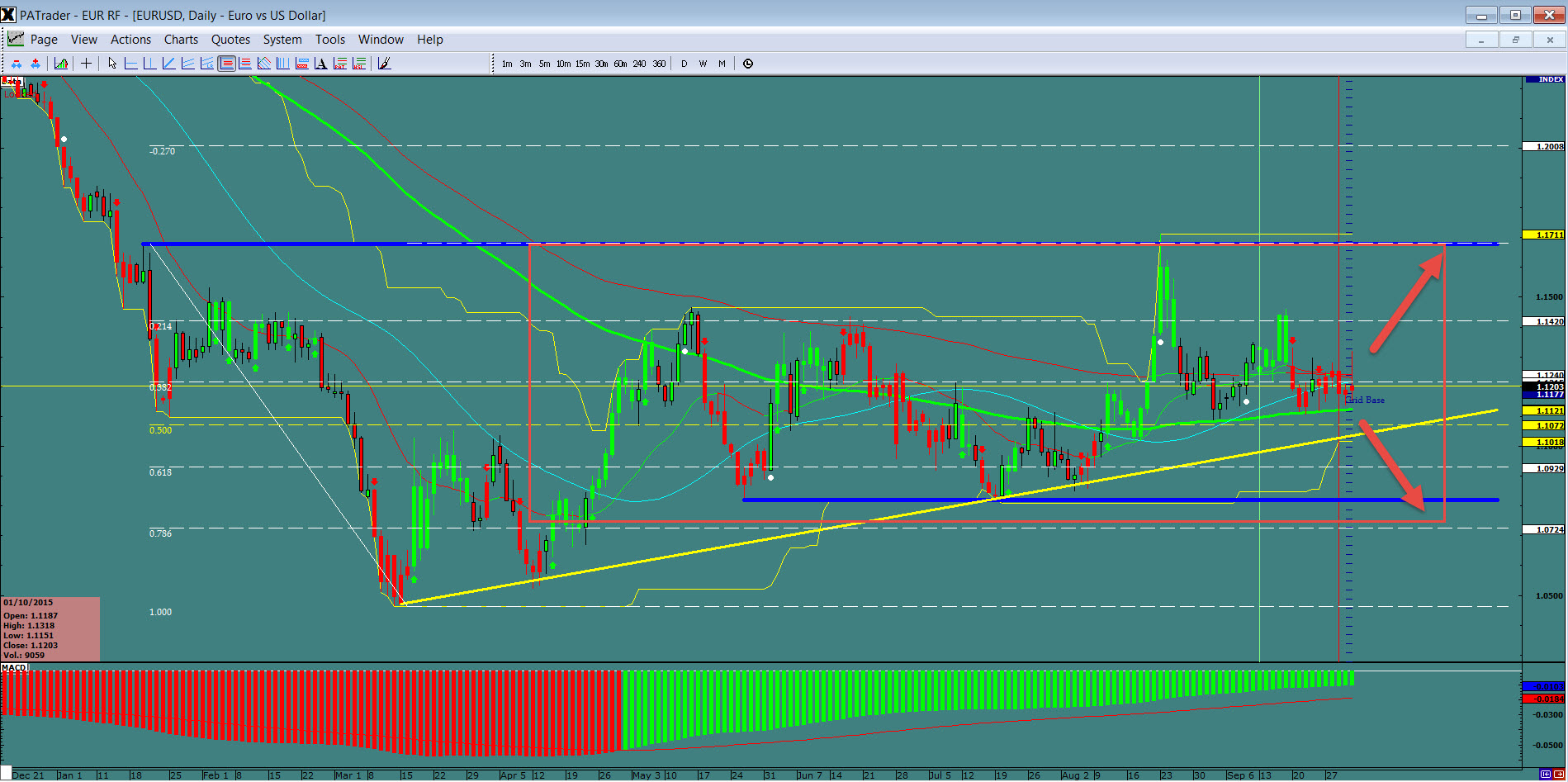Switch chart to 30m timeframe
1568x782 pixels.
602,64
